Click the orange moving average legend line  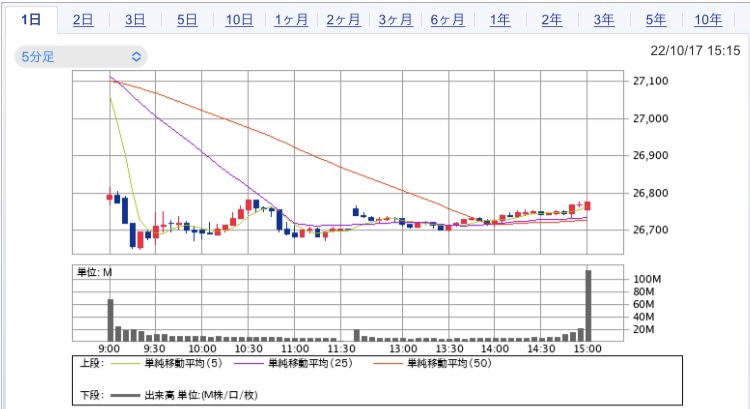(x=388, y=364)
